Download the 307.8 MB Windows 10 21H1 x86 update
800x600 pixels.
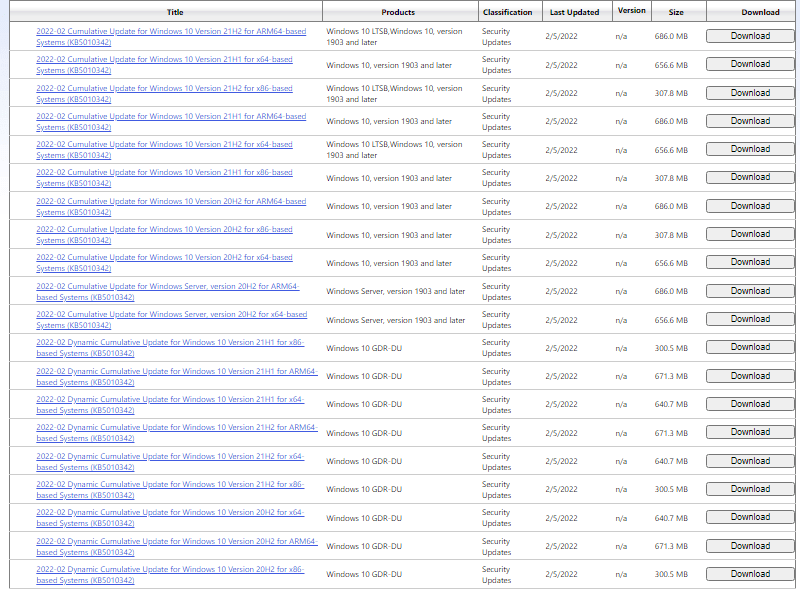tap(750, 177)
